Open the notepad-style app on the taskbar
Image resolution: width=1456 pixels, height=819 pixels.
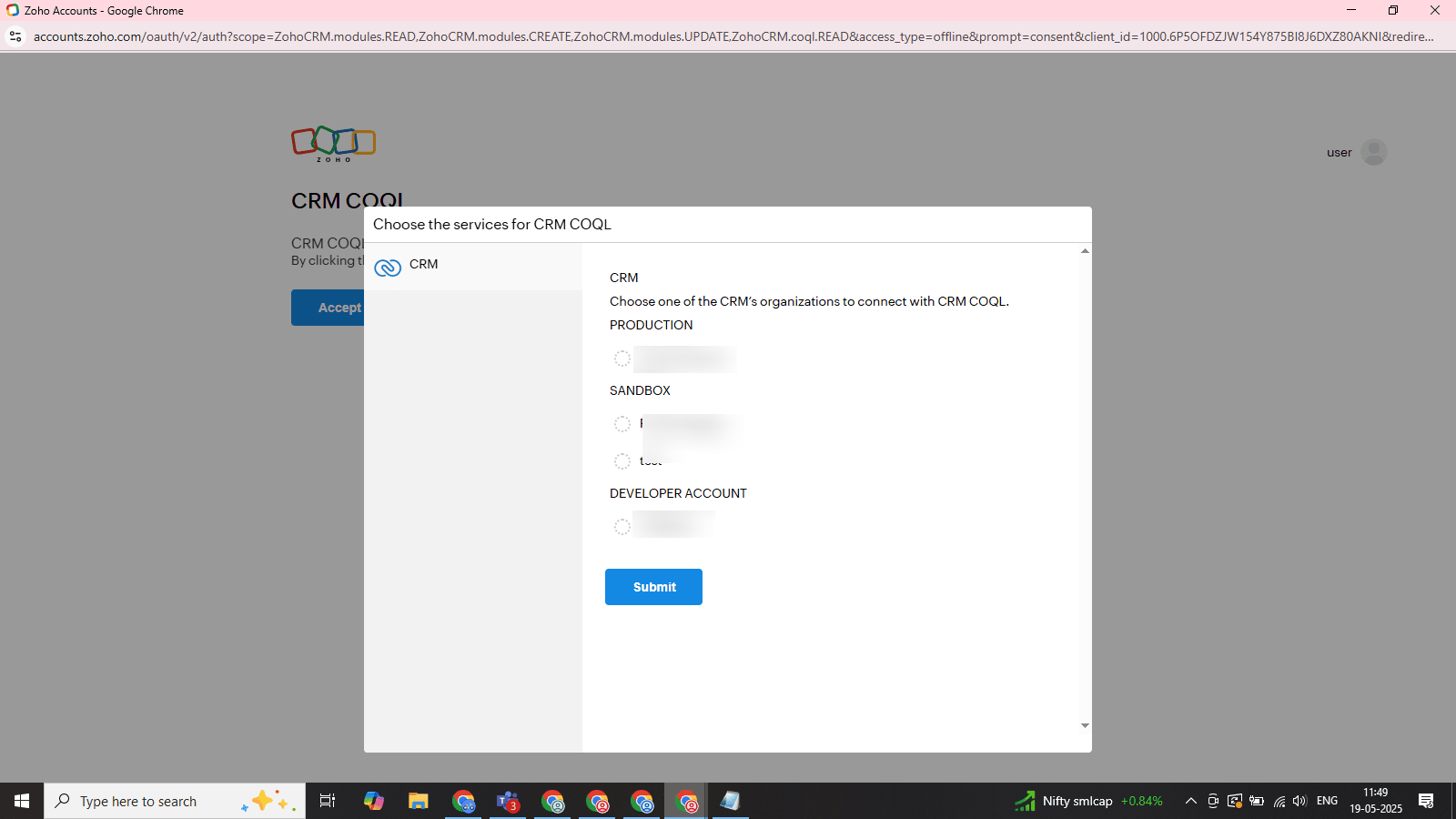pos(730,801)
